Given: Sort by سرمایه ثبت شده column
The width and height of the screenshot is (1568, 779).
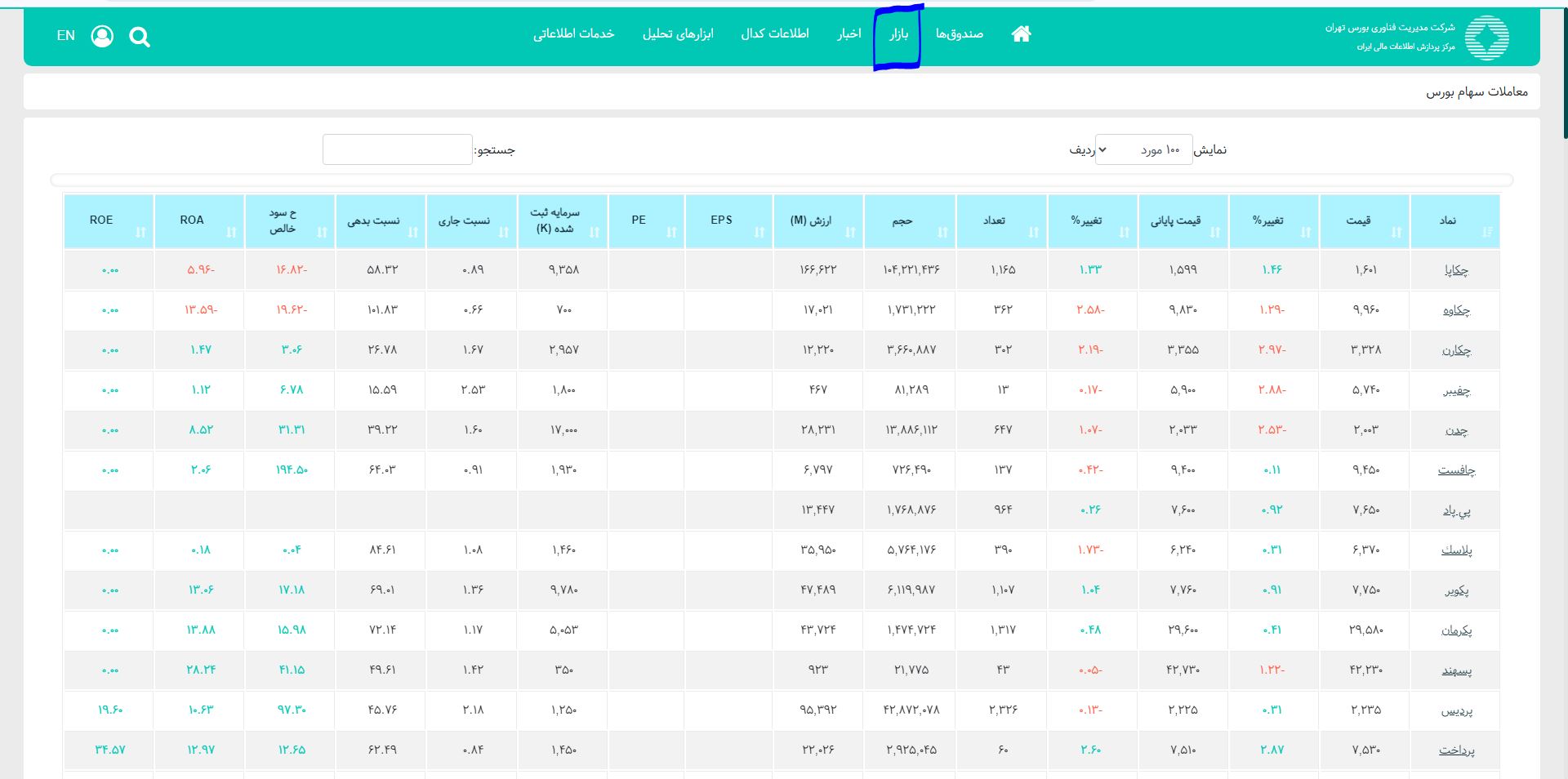Looking at the screenshot, I should point(562,221).
